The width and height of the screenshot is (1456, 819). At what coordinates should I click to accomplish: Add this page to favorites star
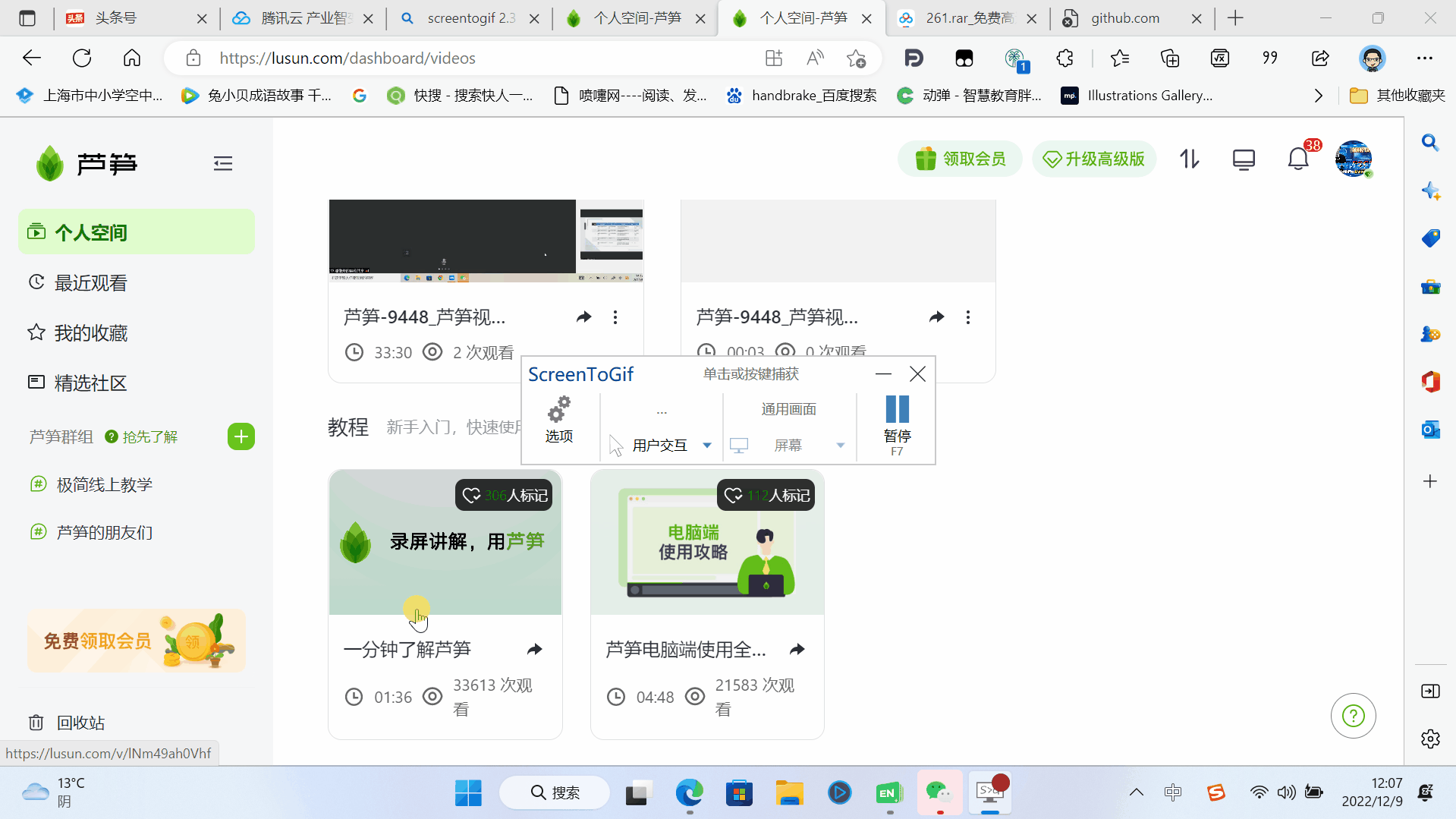tap(856, 58)
